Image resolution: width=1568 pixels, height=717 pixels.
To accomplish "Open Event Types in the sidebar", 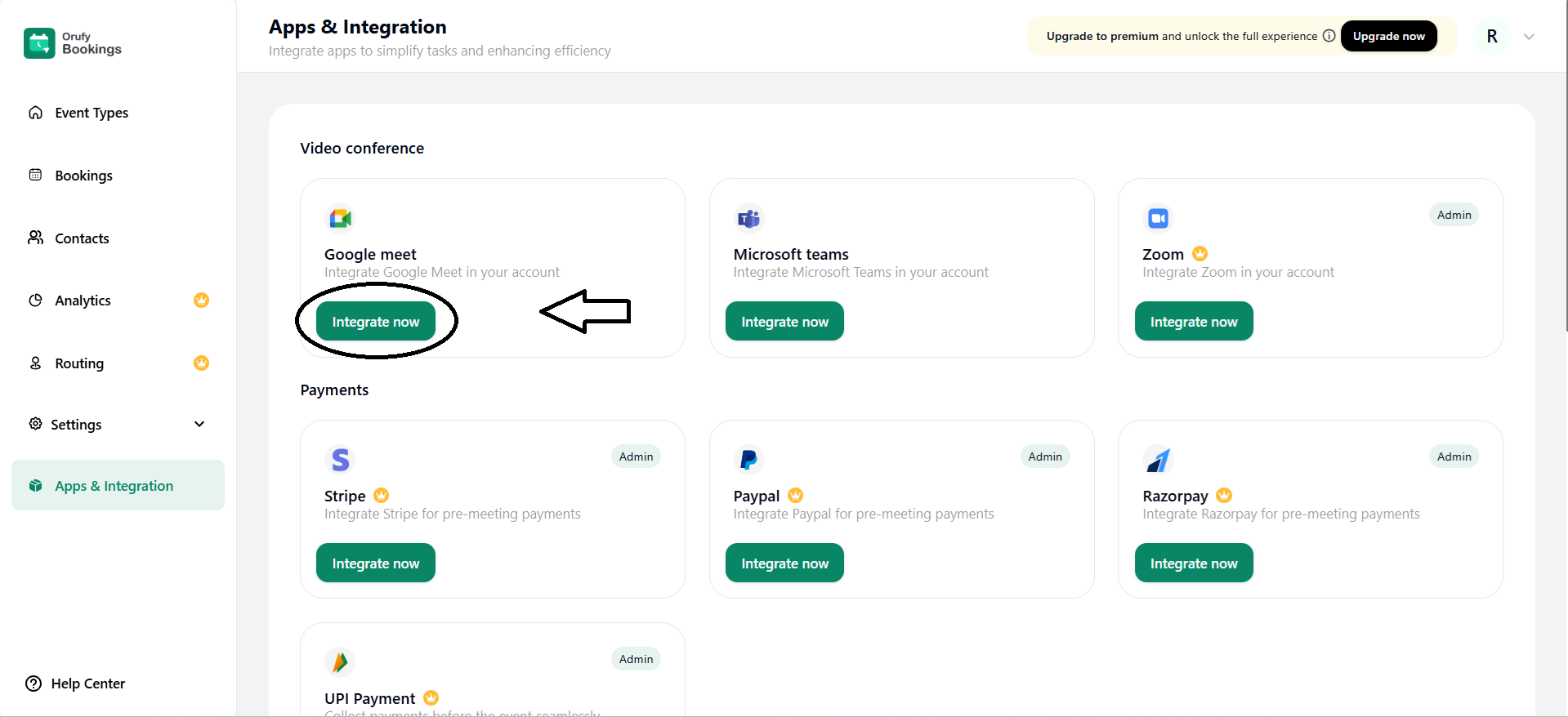I will tap(91, 113).
